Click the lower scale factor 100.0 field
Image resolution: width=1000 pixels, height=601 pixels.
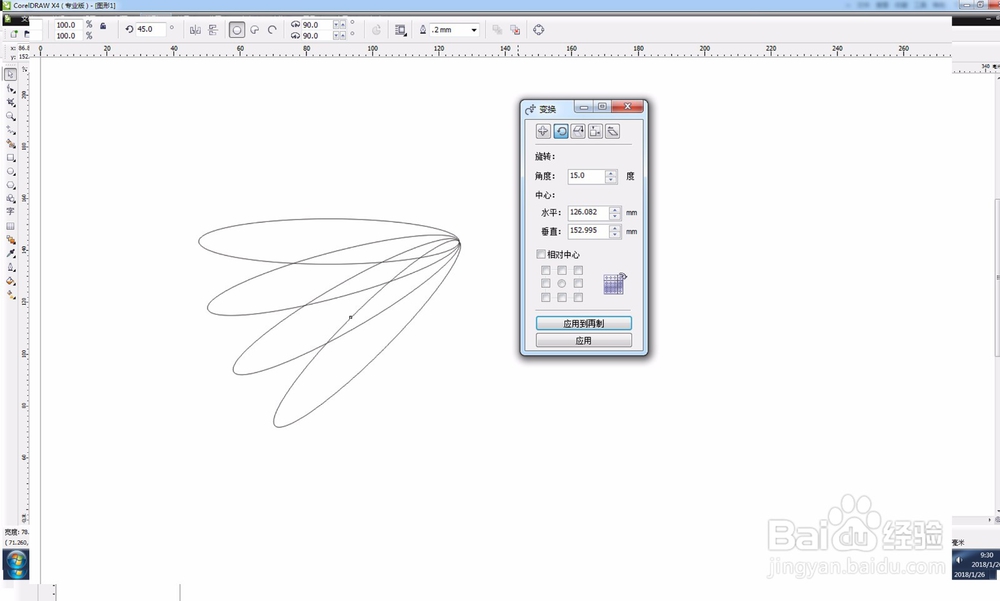click(x=68, y=36)
